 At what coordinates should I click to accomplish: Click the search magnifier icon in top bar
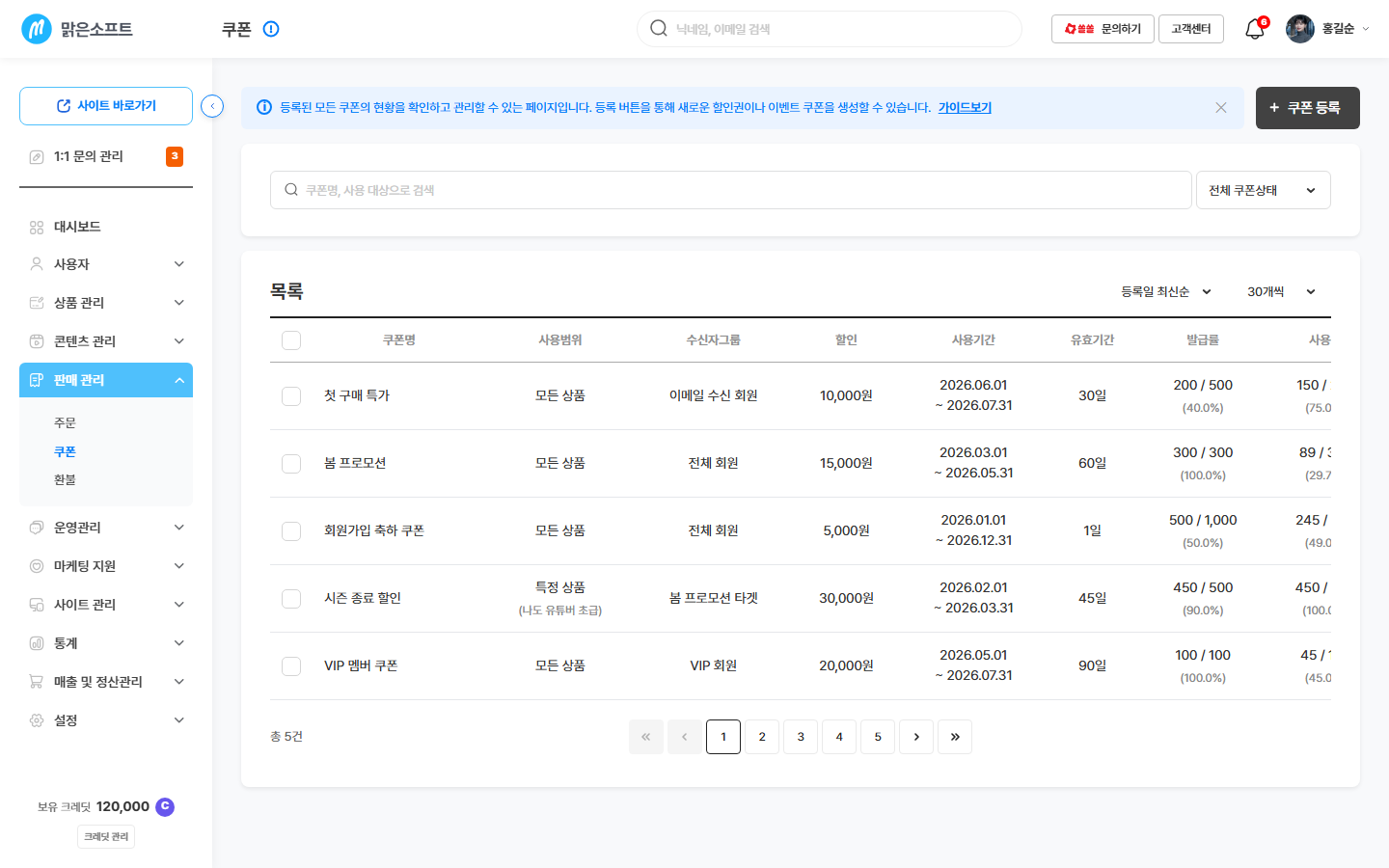tap(659, 28)
